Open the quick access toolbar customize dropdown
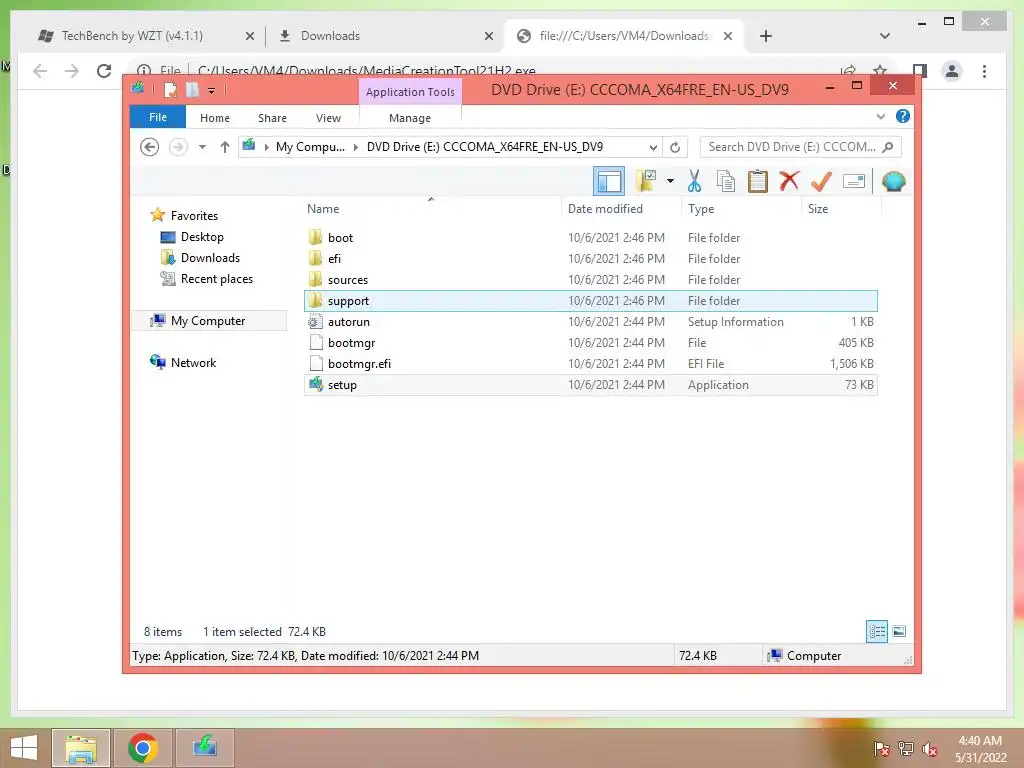 point(212,91)
